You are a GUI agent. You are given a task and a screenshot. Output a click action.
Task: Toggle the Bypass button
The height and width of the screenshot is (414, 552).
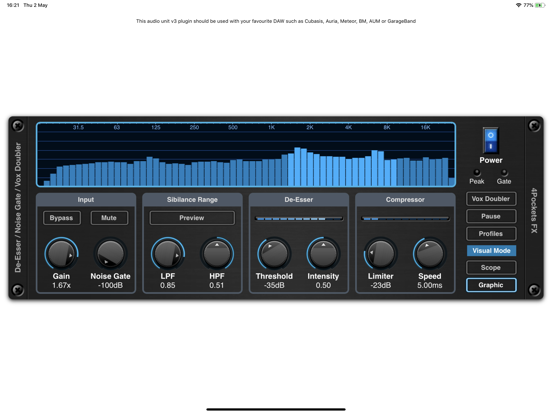[x=62, y=218]
